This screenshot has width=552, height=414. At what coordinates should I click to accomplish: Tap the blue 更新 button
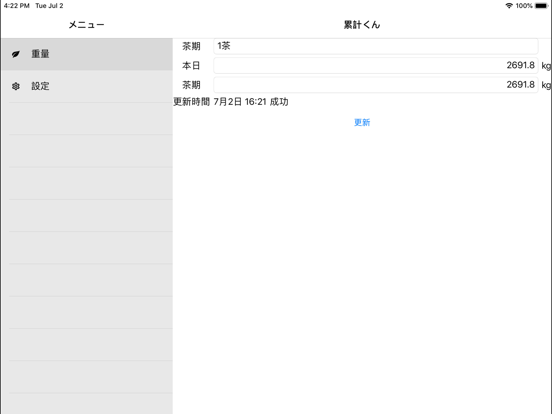tap(362, 122)
